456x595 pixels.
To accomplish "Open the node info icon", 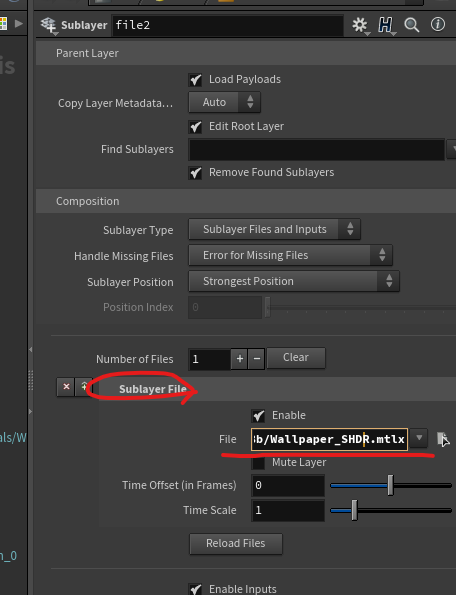I will click(x=438, y=25).
